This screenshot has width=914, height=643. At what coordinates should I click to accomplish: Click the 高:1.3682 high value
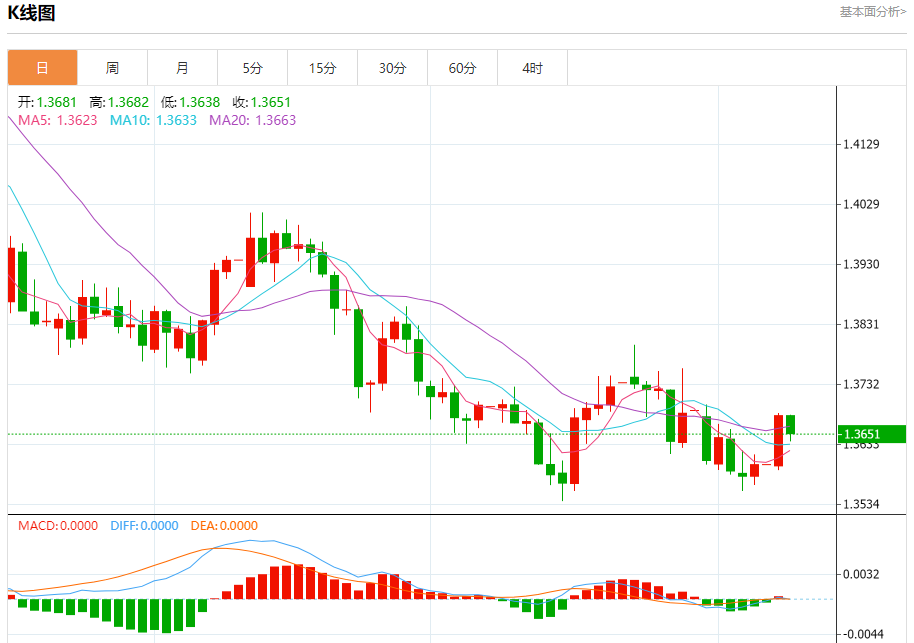point(119,103)
